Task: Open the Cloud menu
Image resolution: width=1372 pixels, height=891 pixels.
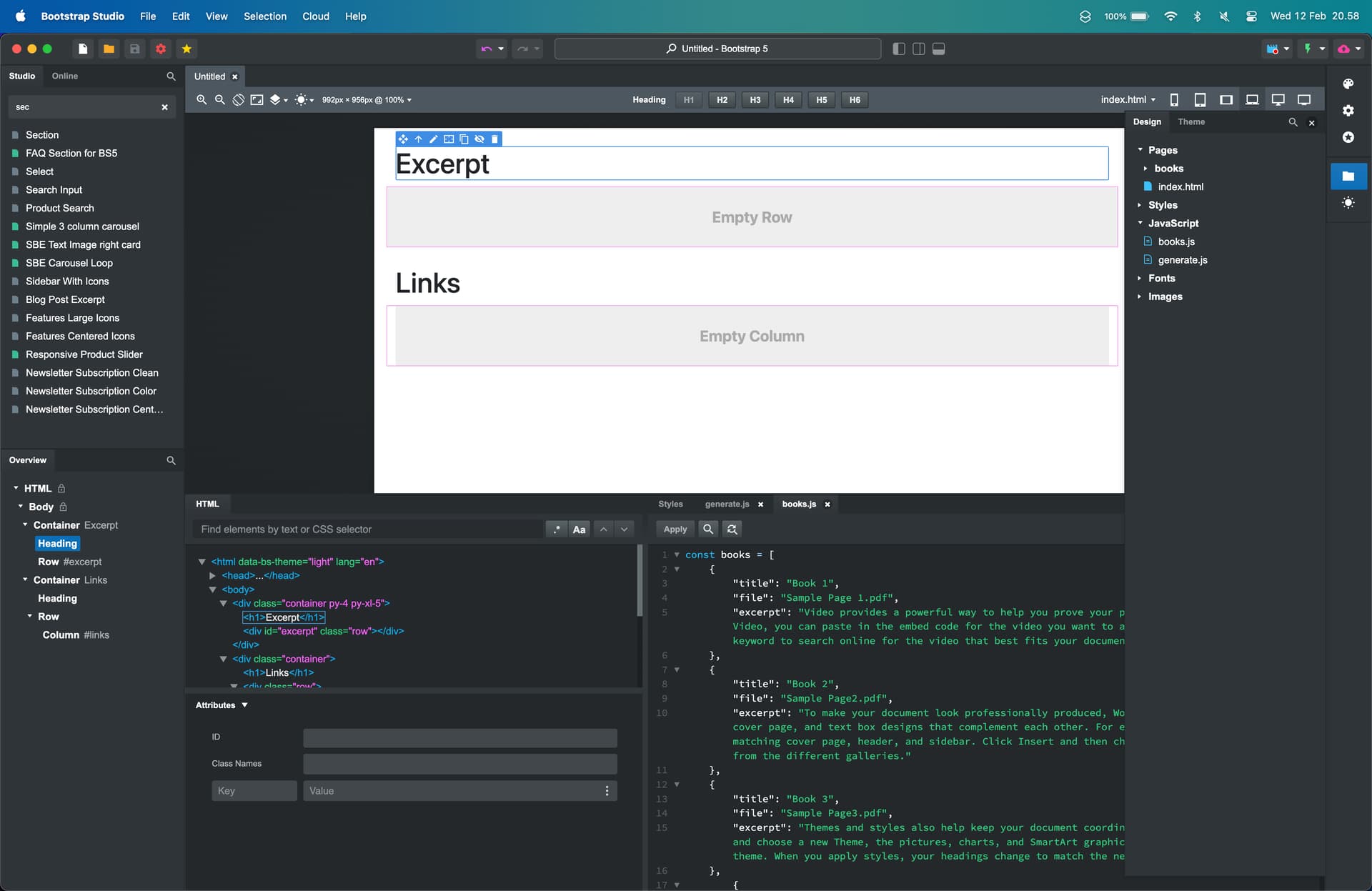Action: (316, 16)
